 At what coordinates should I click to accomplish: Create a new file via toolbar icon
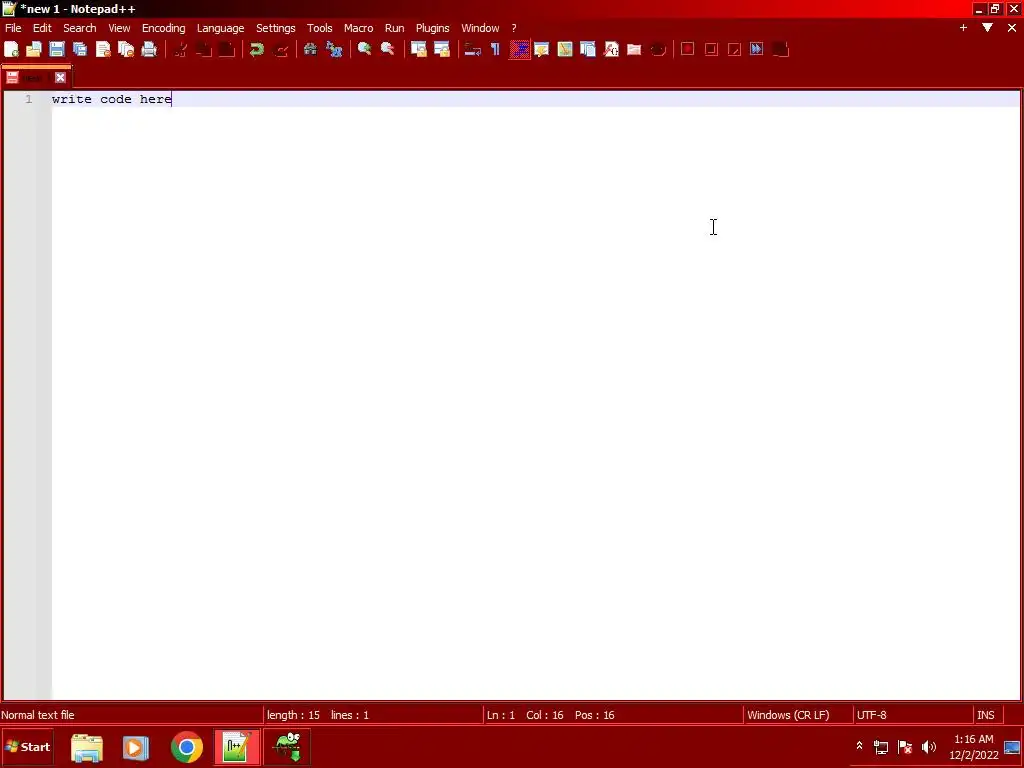tap(11, 49)
